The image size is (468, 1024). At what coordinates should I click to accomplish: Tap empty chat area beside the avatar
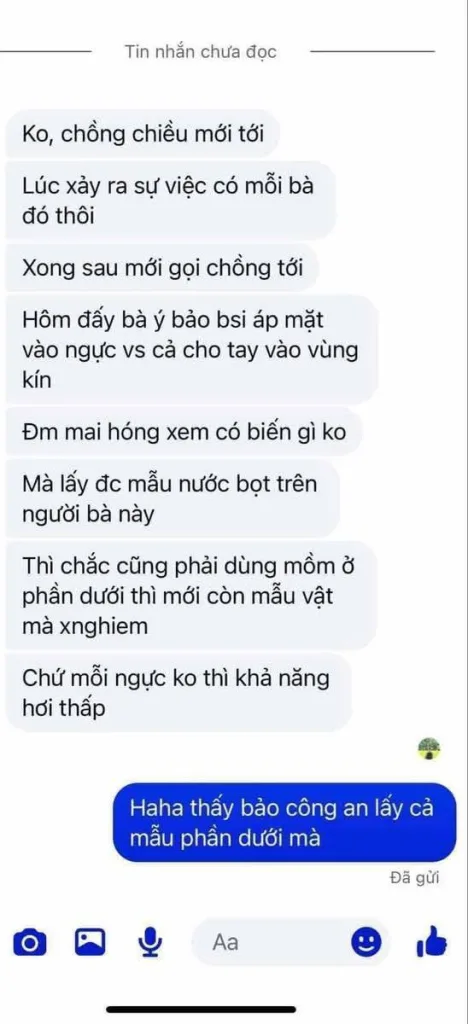(209, 749)
